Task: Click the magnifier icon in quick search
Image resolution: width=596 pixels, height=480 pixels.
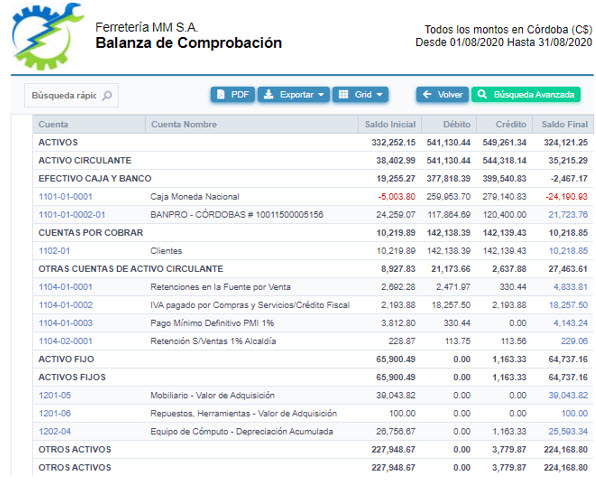Action: pyautogui.click(x=107, y=95)
